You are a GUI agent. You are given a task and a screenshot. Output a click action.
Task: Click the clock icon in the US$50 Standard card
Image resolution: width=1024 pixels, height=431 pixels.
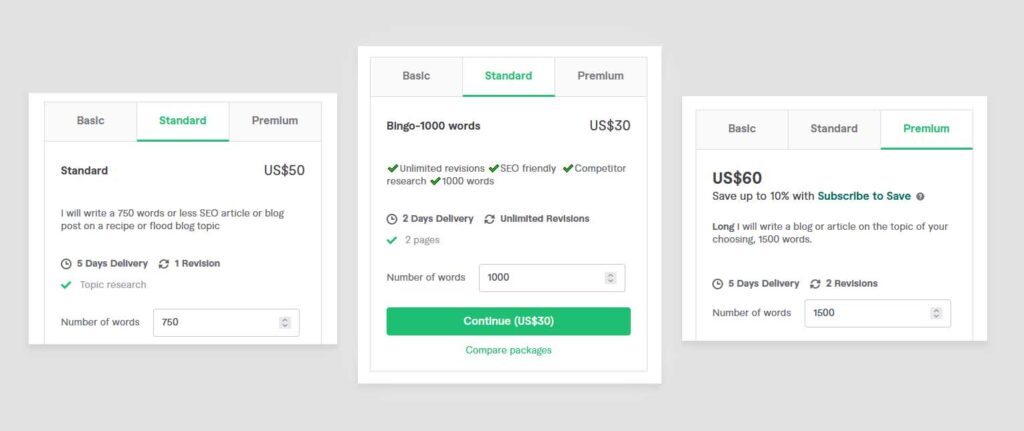[66, 264]
